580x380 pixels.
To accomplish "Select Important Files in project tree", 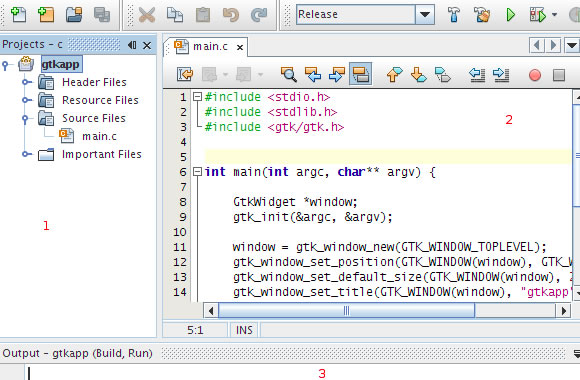I will pos(102,154).
